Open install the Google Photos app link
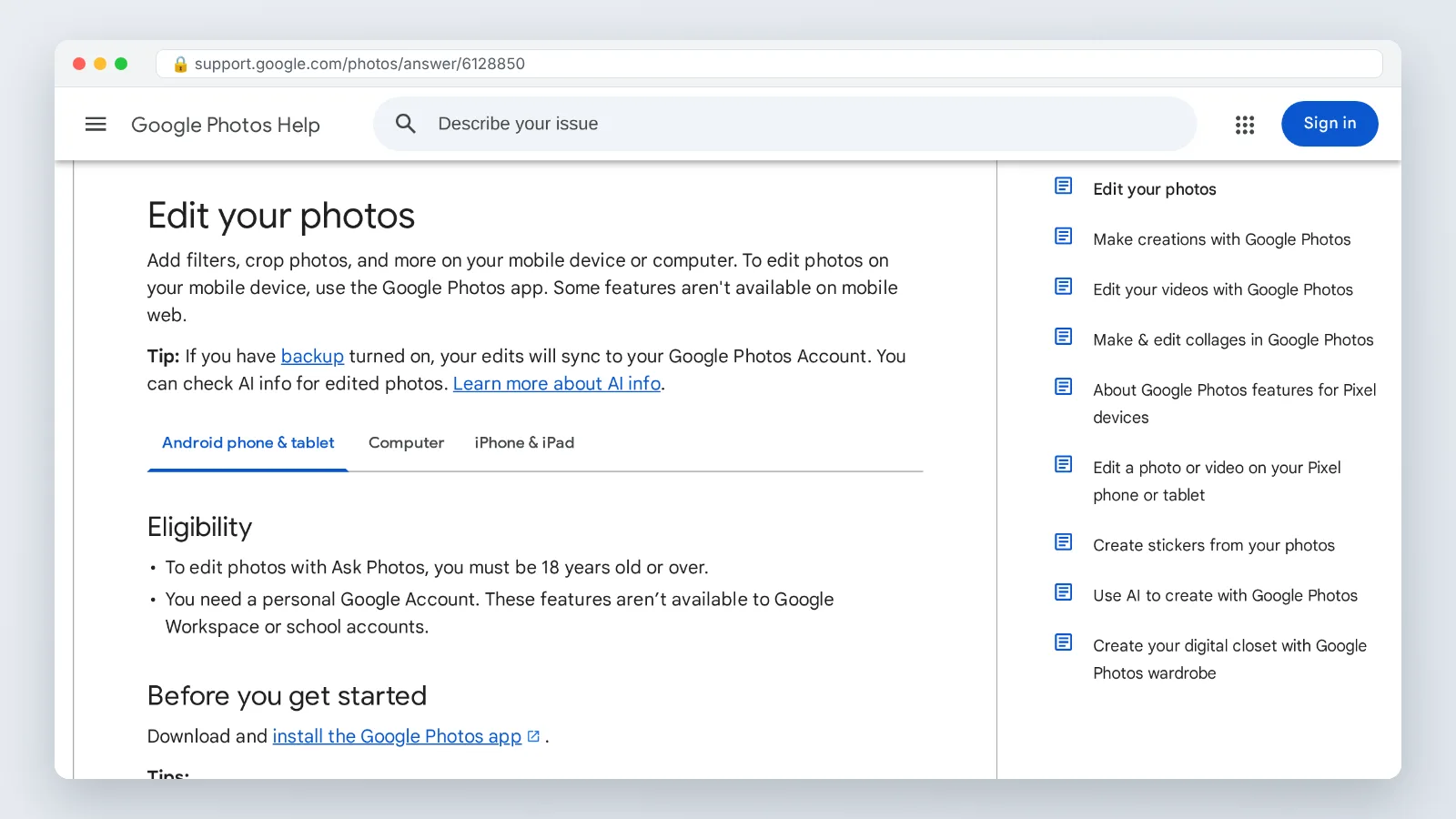Image resolution: width=1456 pixels, height=819 pixels. pyautogui.click(x=397, y=736)
